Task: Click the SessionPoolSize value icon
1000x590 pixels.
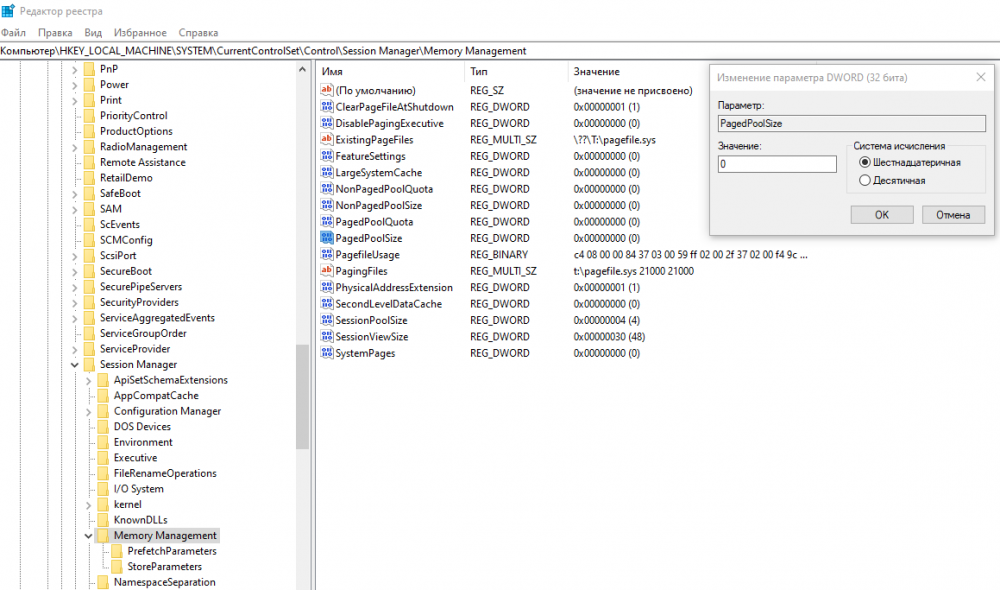Action: 326,320
